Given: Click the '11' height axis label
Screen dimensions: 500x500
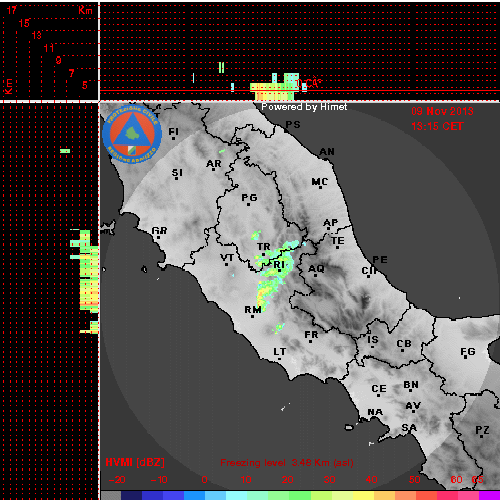Looking at the screenshot, I should click(49, 48).
